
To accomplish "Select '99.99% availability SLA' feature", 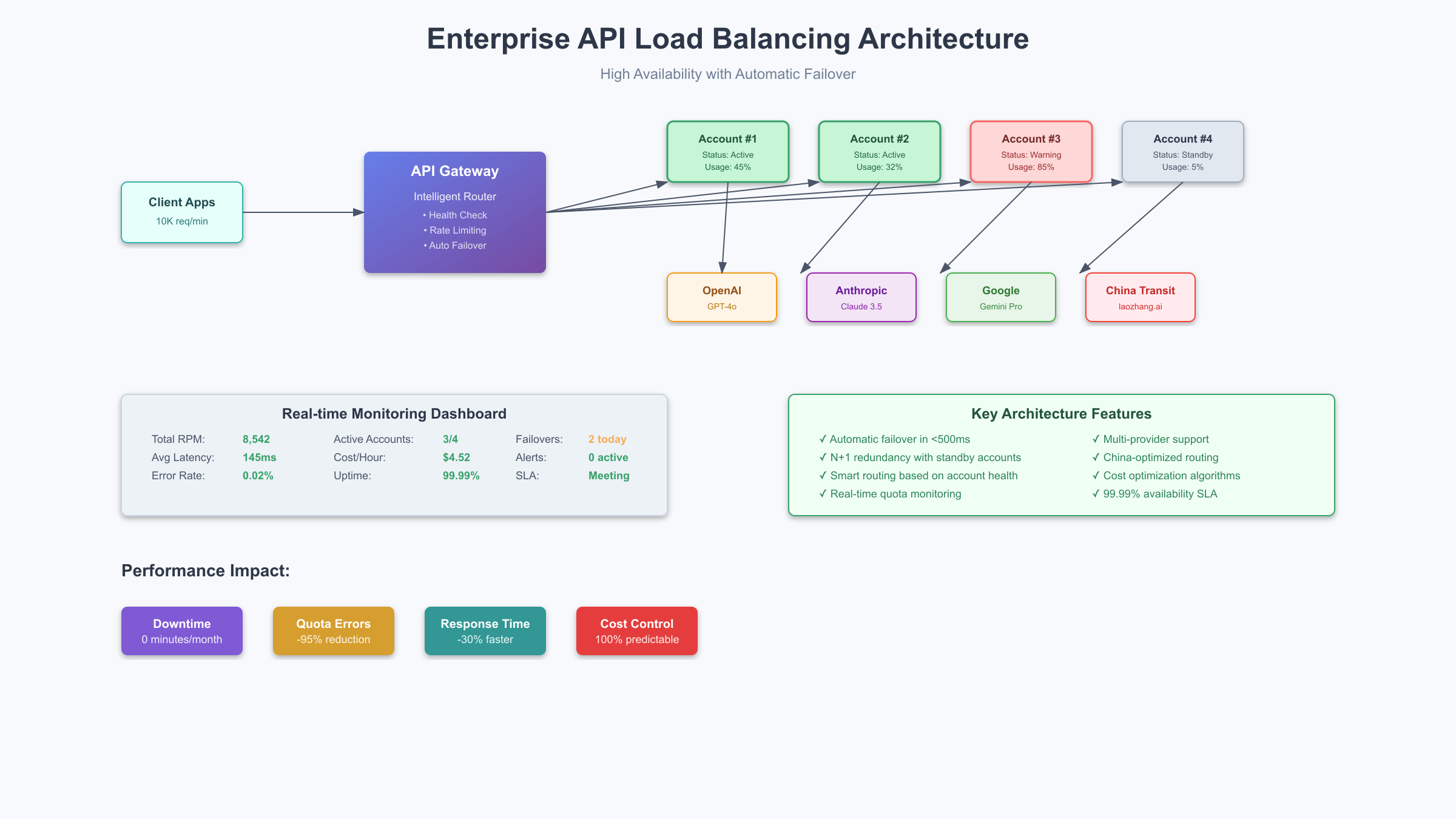I will pos(1154,494).
